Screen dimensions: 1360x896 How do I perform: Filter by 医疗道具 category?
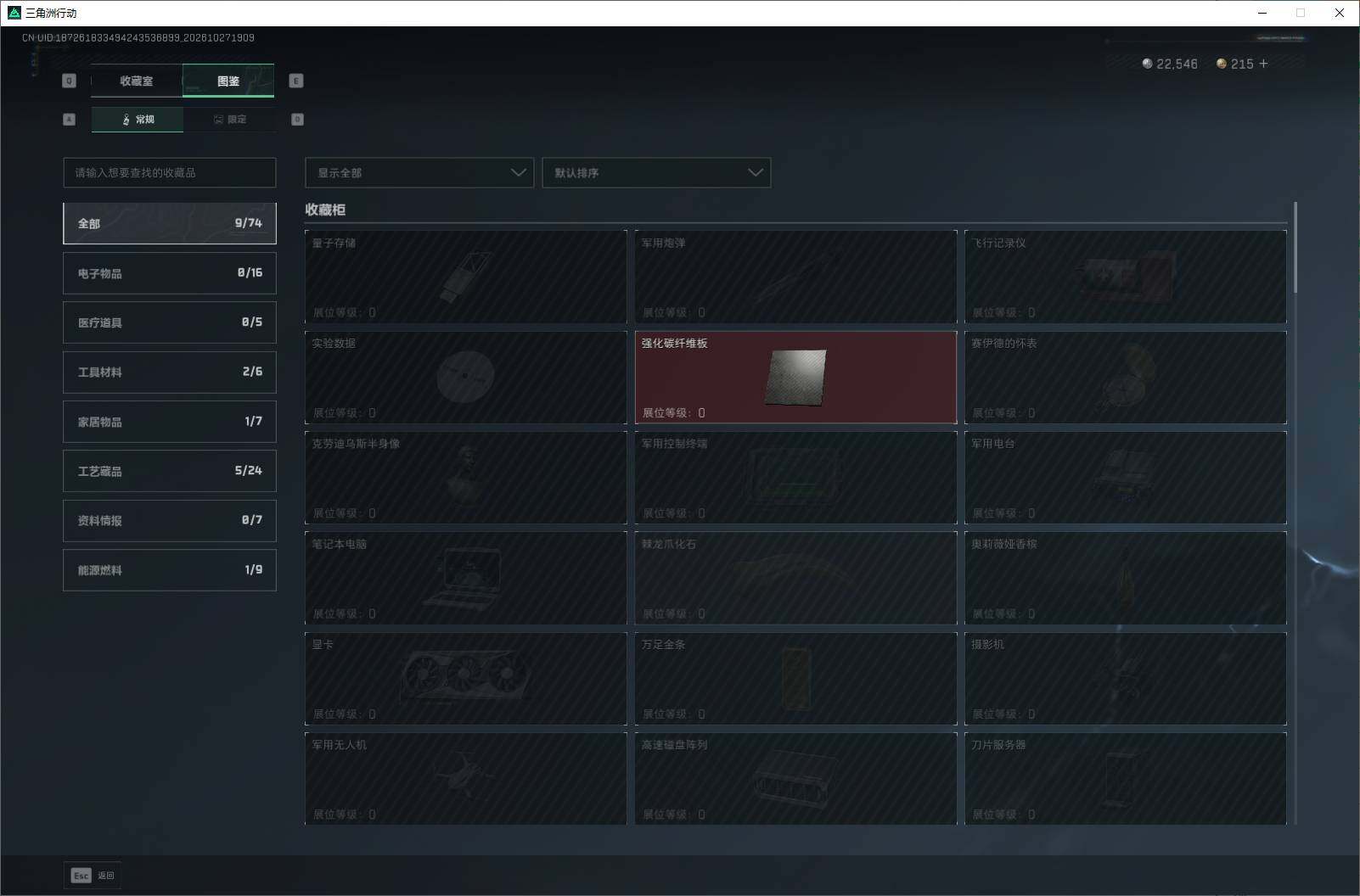[170, 322]
